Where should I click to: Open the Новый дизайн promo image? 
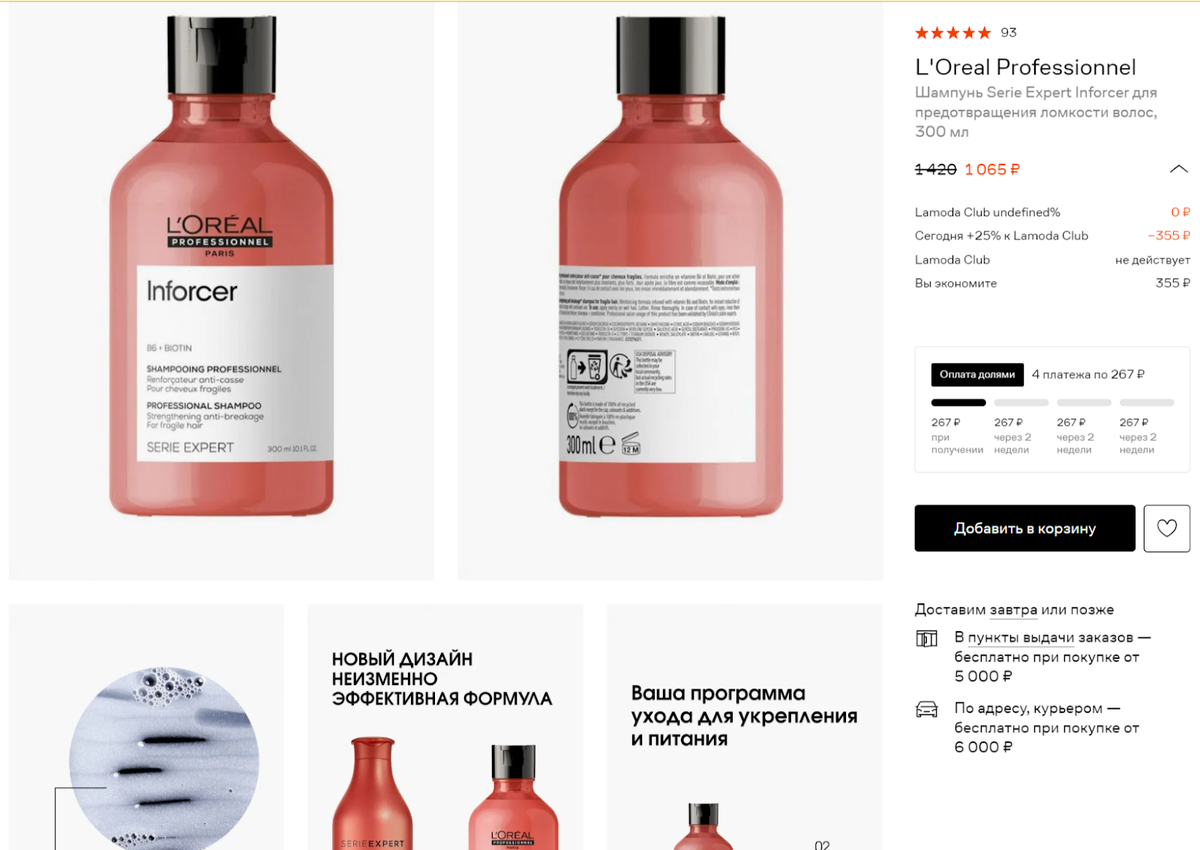click(x=445, y=727)
